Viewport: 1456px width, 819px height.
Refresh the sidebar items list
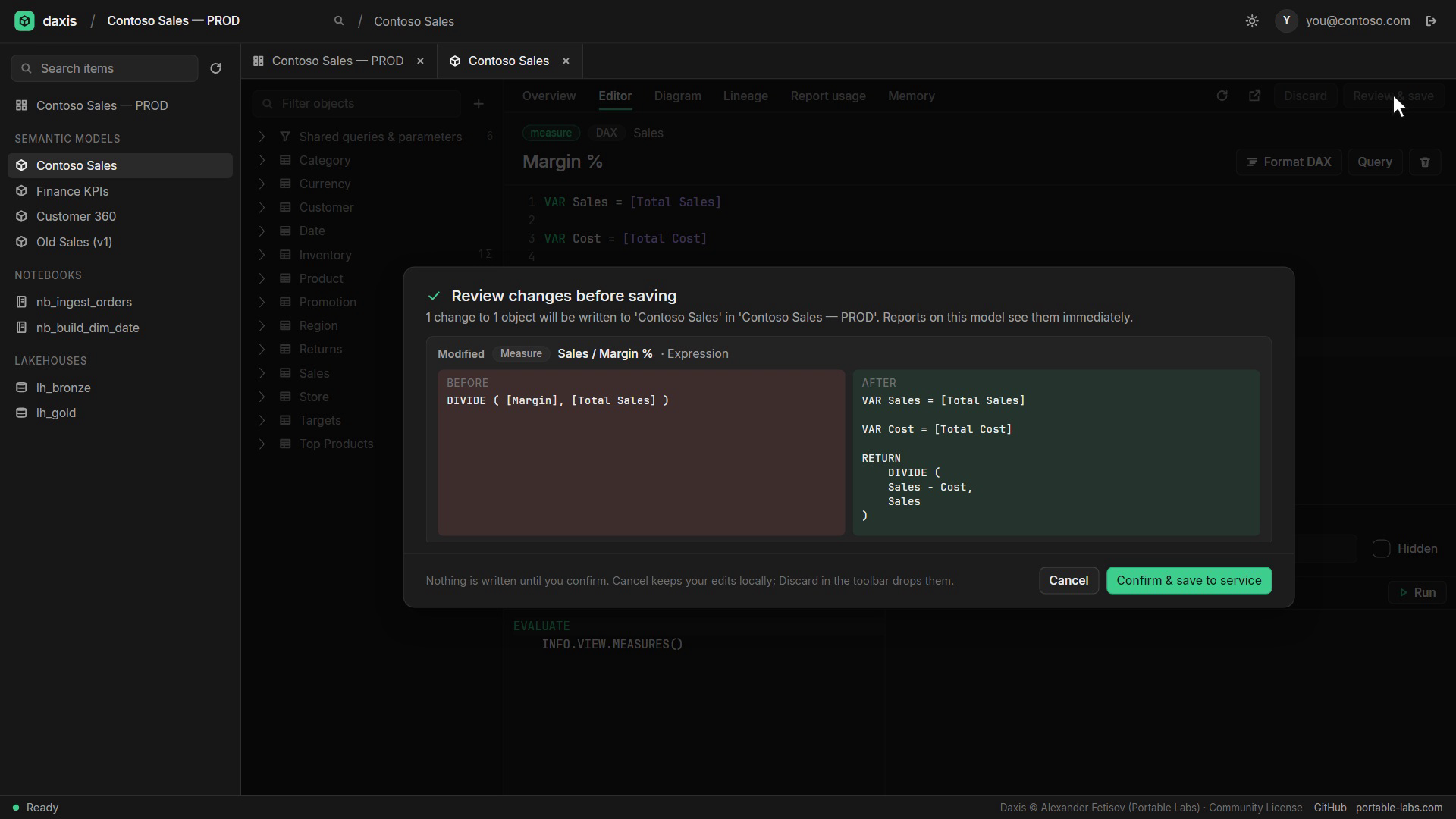pos(215,68)
